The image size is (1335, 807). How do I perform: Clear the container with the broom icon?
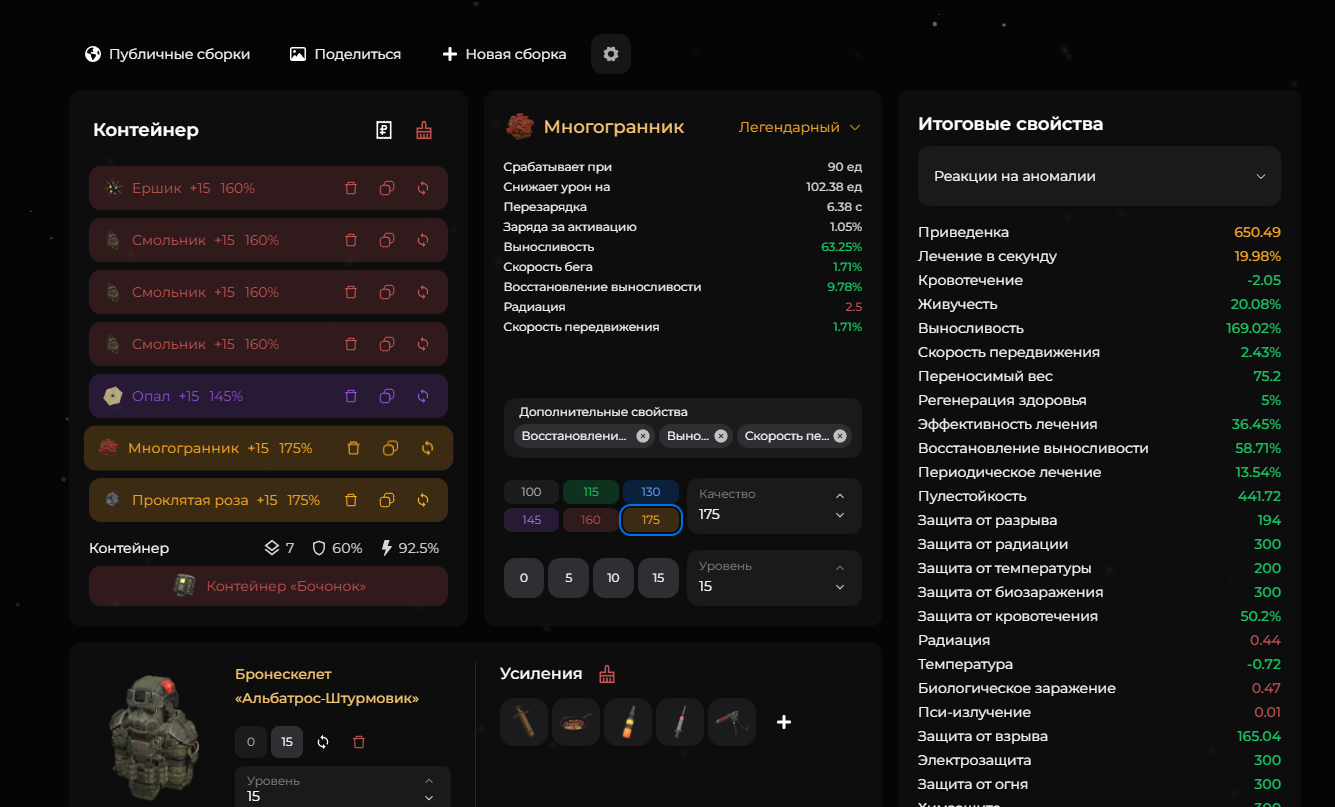point(424,130)
